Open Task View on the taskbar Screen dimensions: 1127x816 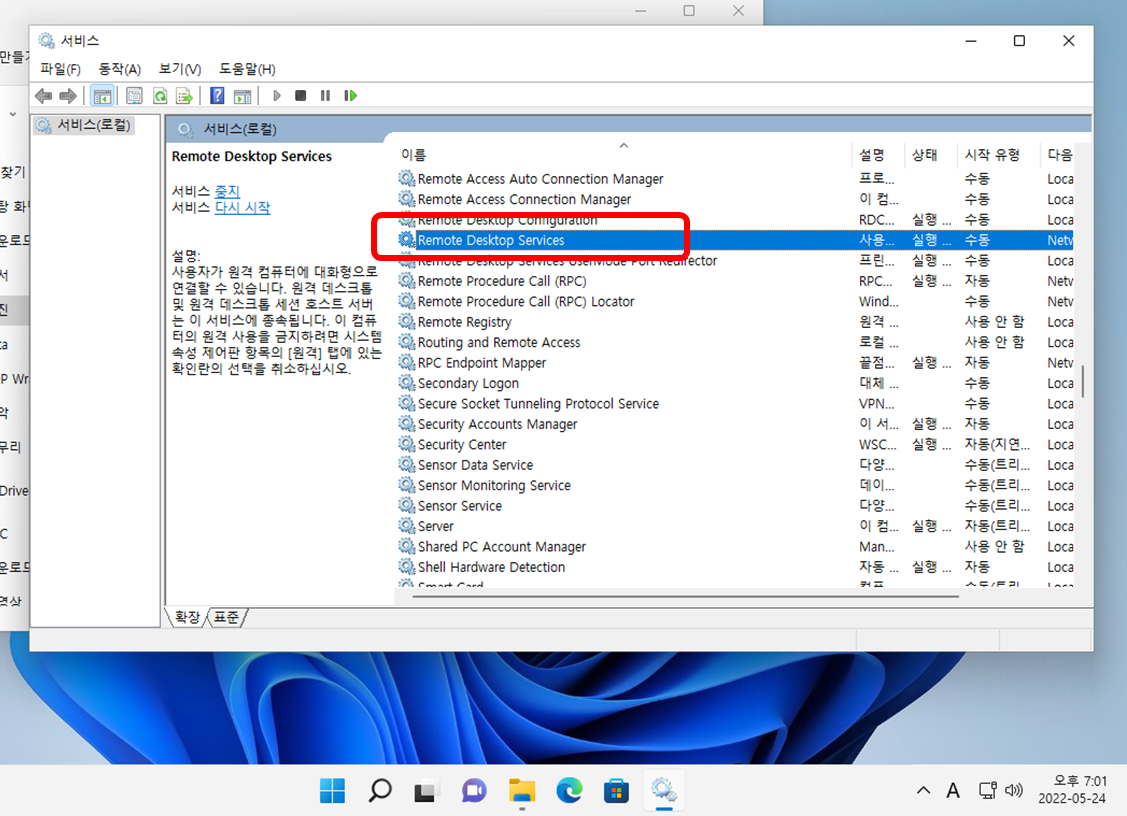[x=426, y=791]
